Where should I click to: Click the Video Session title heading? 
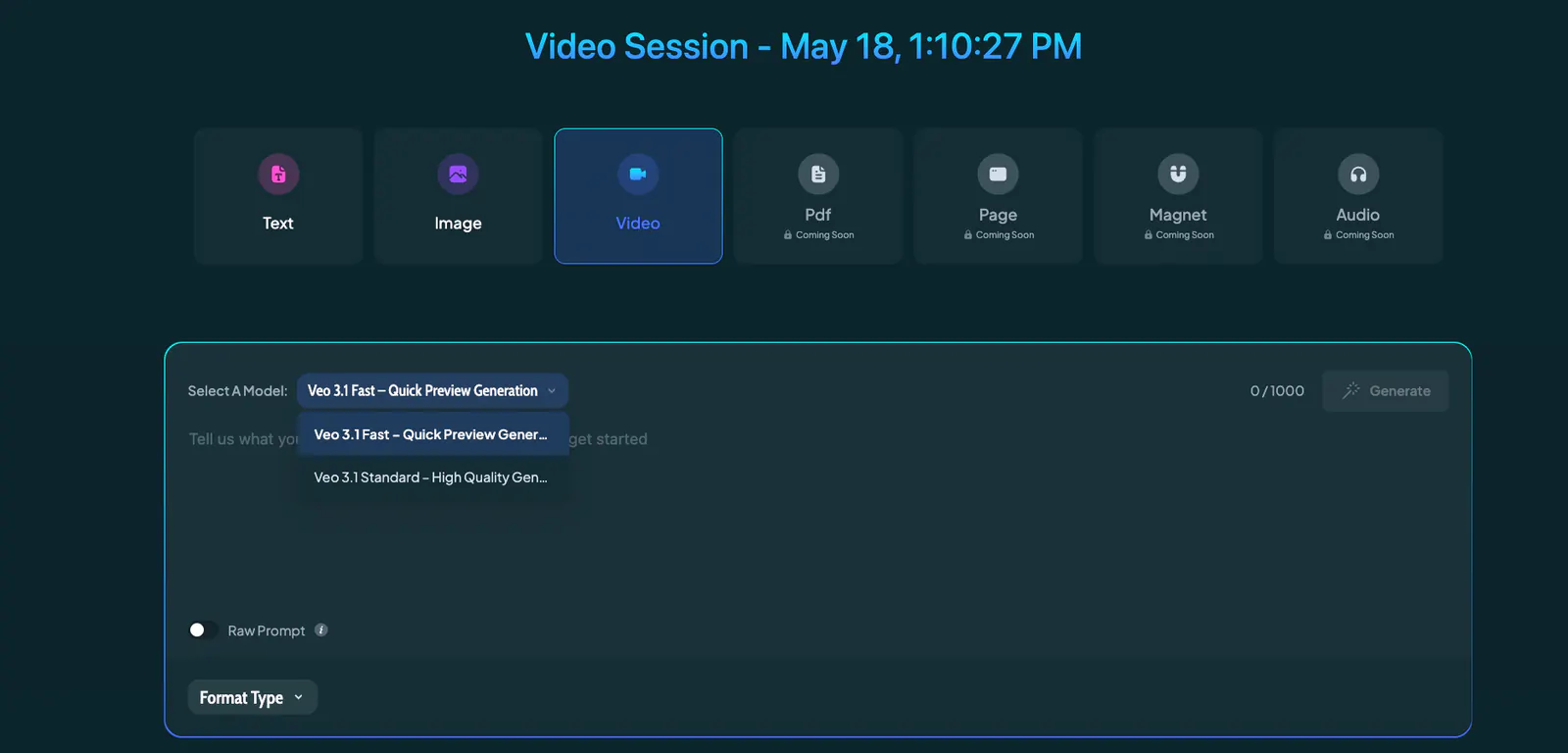point(804,46)
